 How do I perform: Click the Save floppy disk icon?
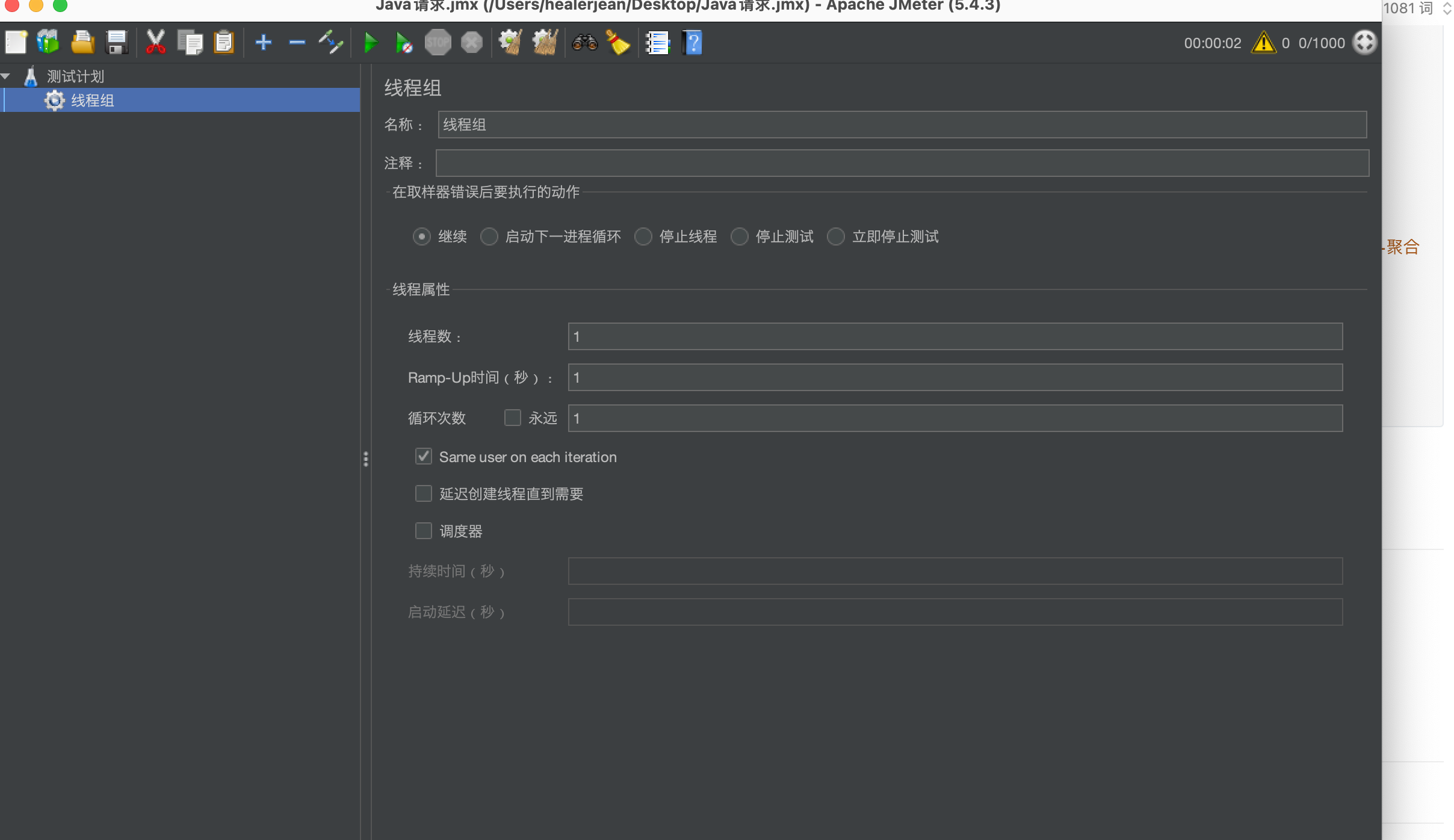117,43
